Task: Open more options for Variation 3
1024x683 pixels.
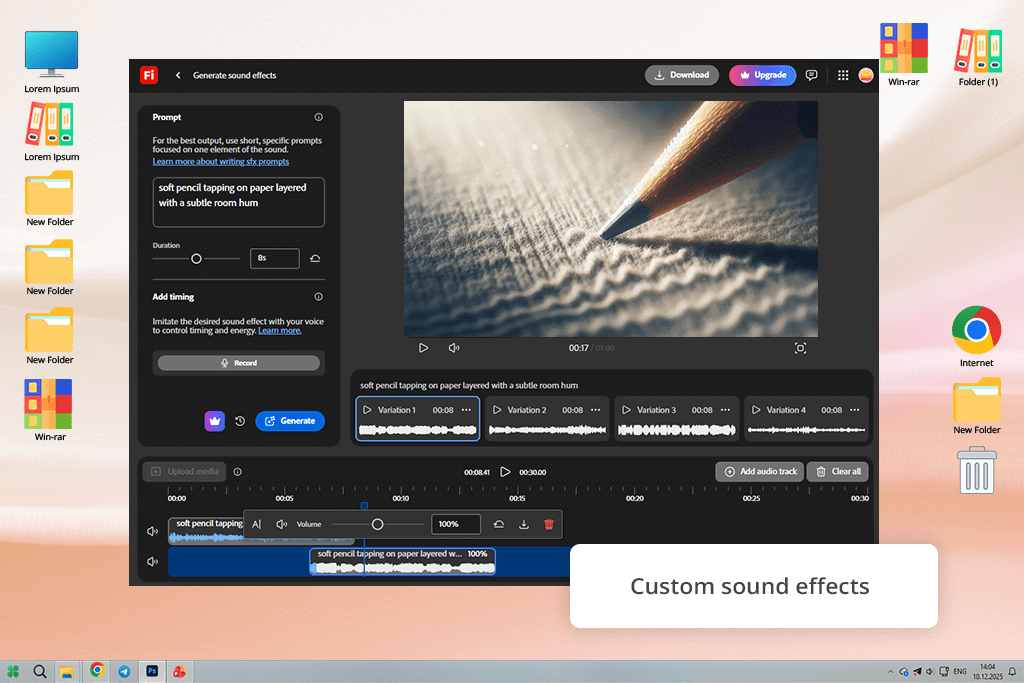Action: click(726, 410)
